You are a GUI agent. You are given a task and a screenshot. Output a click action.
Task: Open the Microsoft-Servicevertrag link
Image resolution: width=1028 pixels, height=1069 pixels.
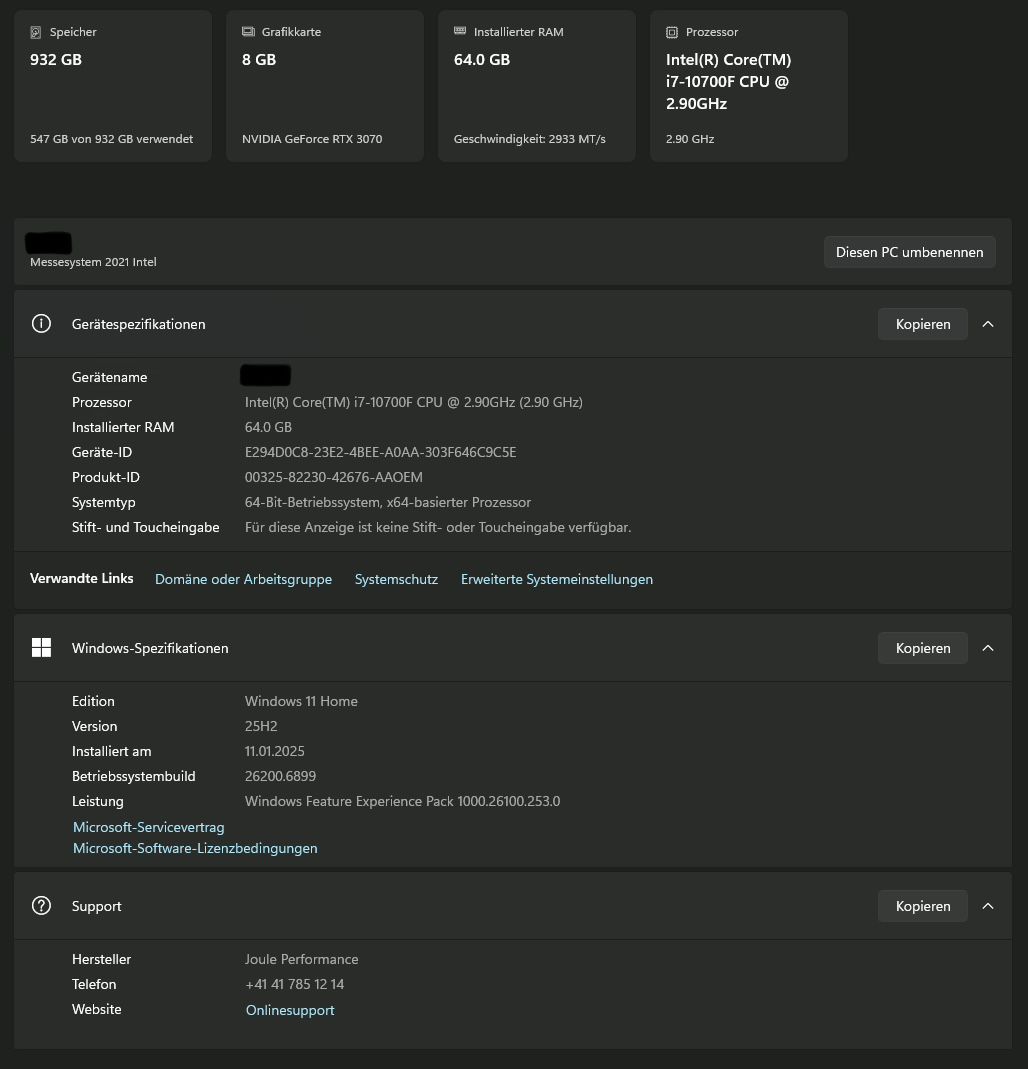click(x=149, y=827)
